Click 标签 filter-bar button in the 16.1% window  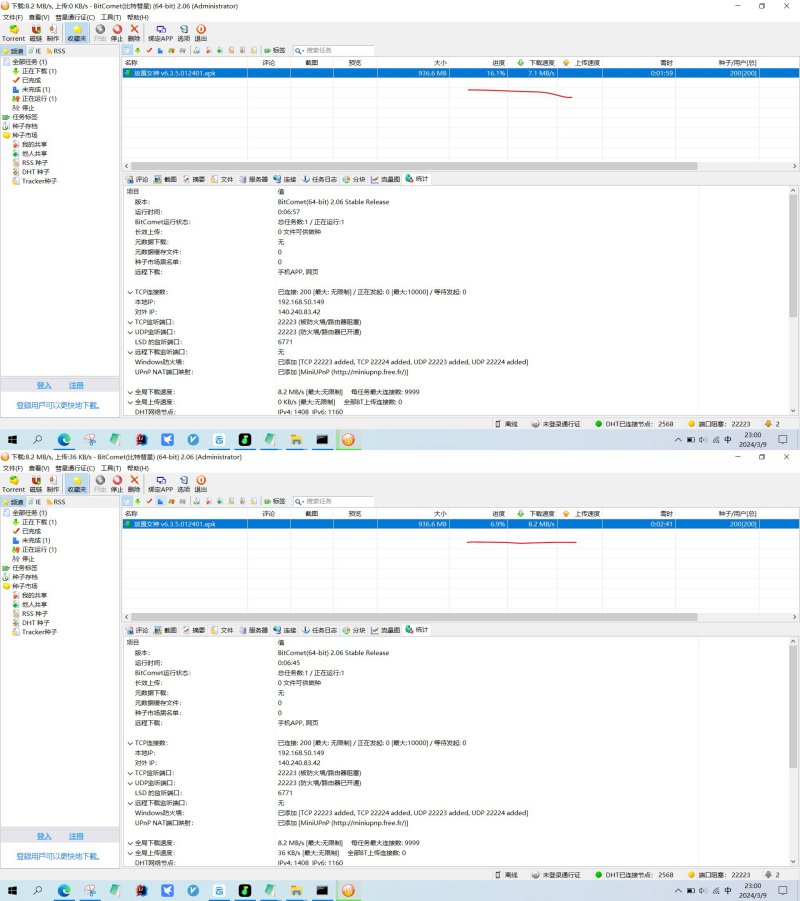(275, 51)
